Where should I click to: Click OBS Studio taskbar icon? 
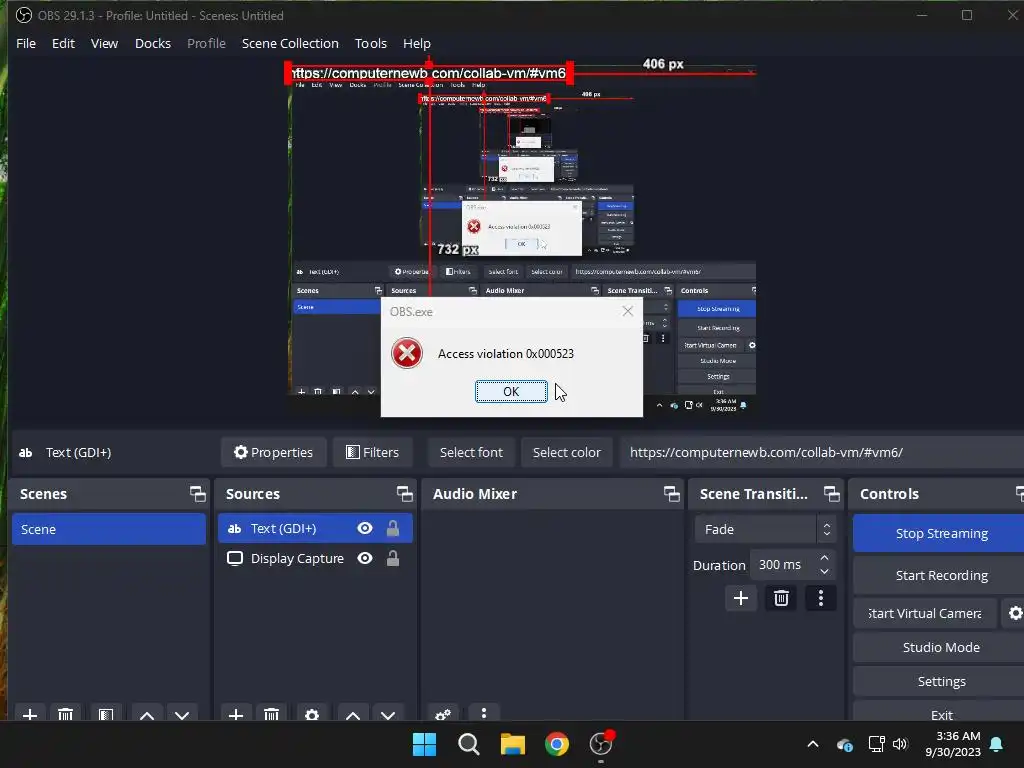tap(601, 744)
